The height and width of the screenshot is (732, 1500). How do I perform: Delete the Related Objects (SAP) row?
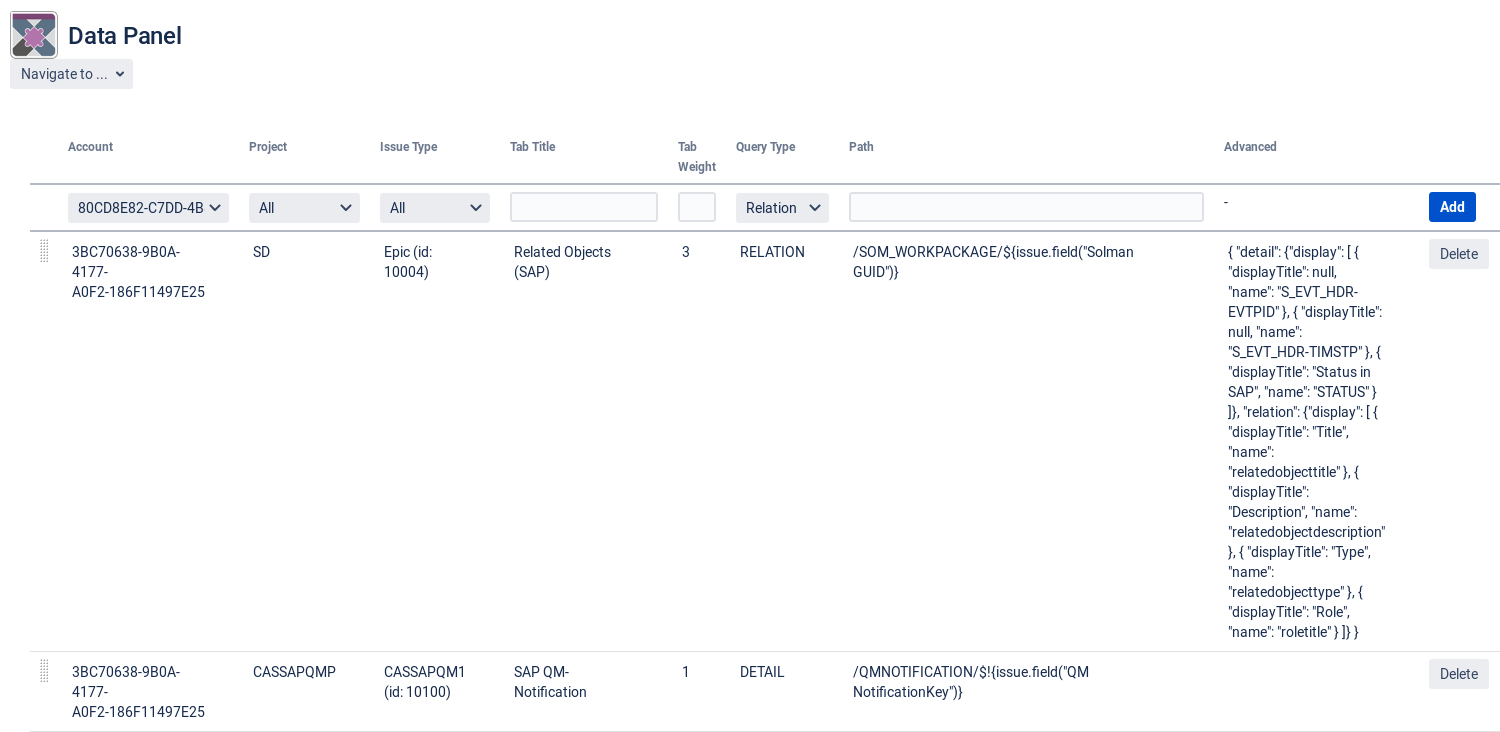click(1458, 254)
